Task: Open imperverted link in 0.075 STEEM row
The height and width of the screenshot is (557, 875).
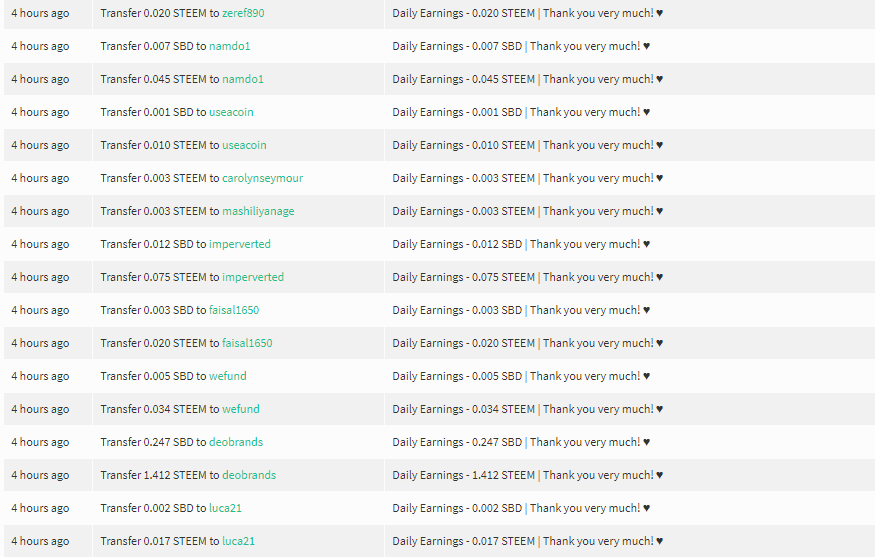Action: click(253, 276)
